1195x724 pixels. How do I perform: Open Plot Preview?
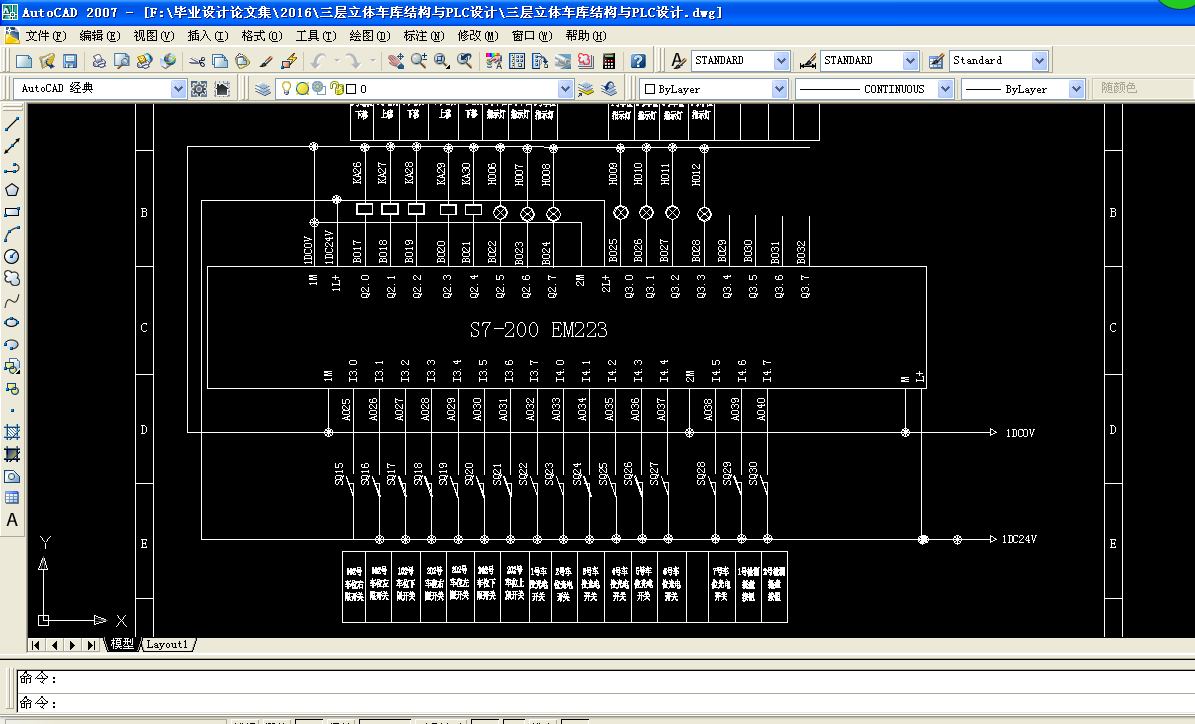(121, 61)
